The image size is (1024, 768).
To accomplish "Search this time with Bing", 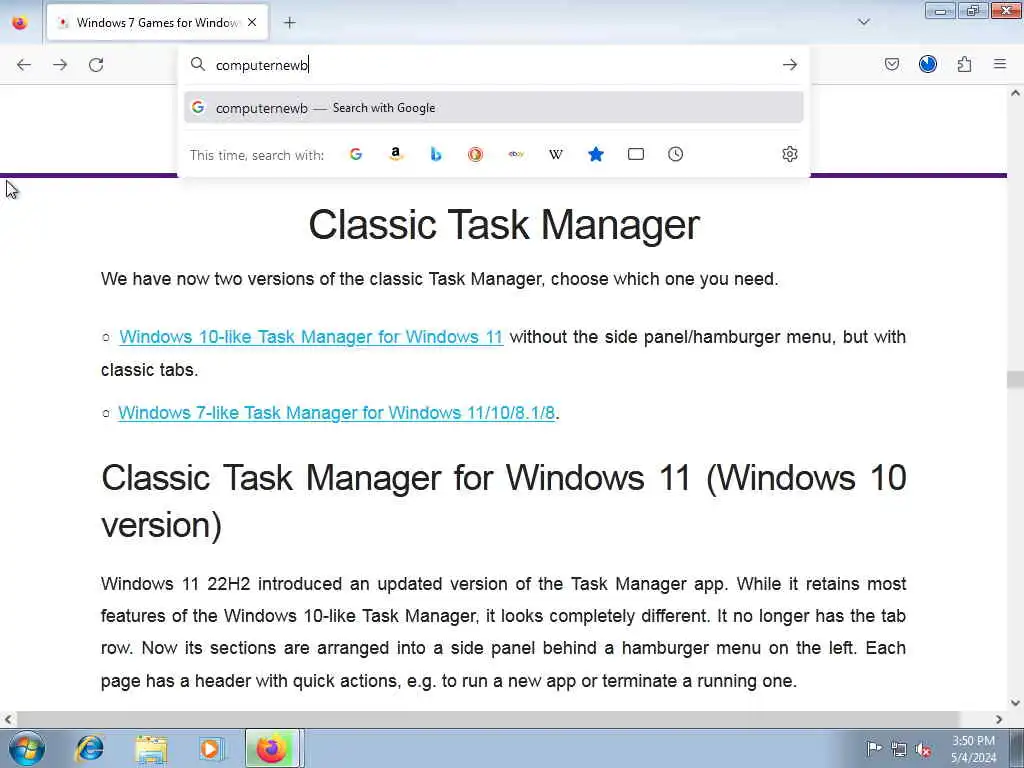I will tap(436, 154).
